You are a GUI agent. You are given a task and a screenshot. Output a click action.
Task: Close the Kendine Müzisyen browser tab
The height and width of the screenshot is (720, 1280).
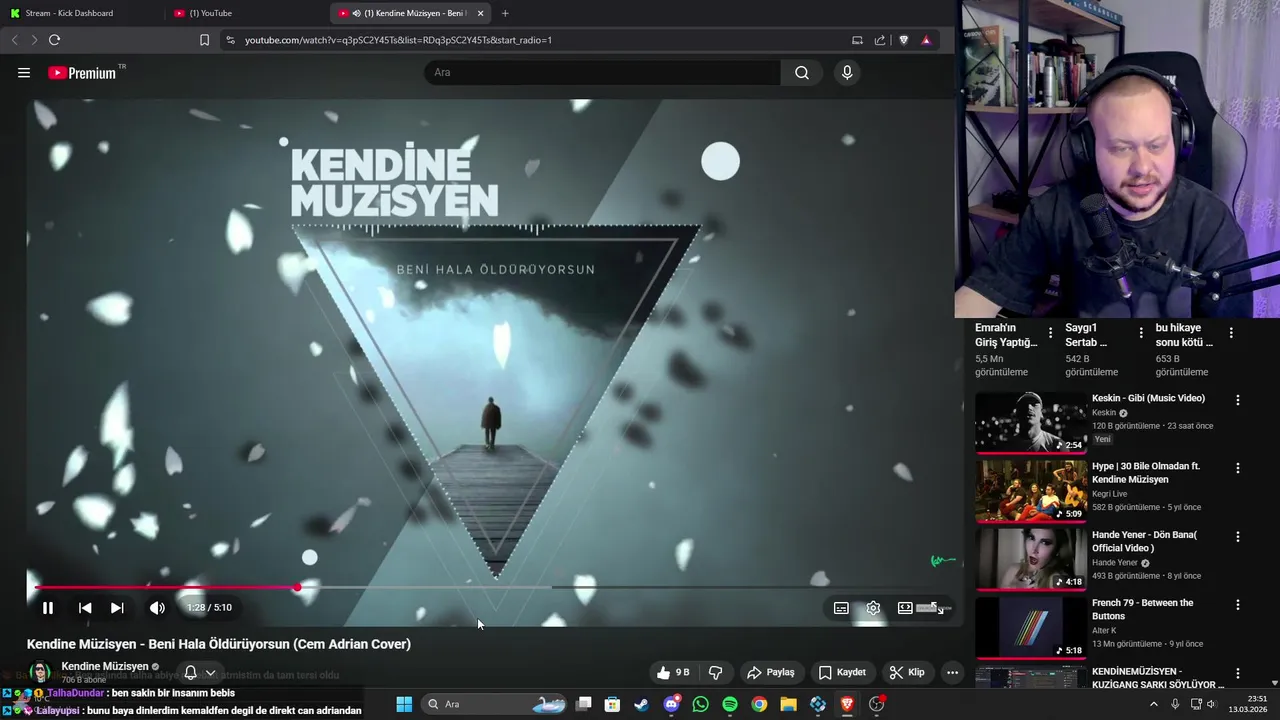click(x=480, y=13)
